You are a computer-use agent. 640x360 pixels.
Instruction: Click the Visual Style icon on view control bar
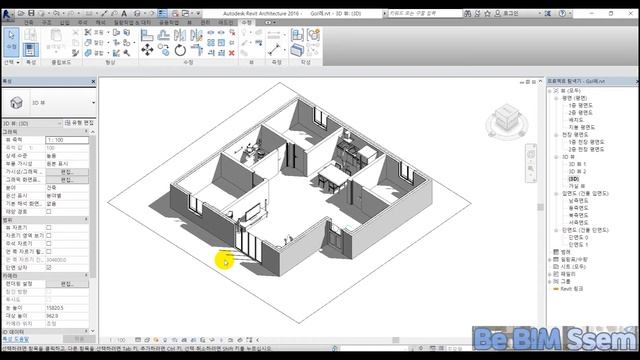(x=147, y=340)
